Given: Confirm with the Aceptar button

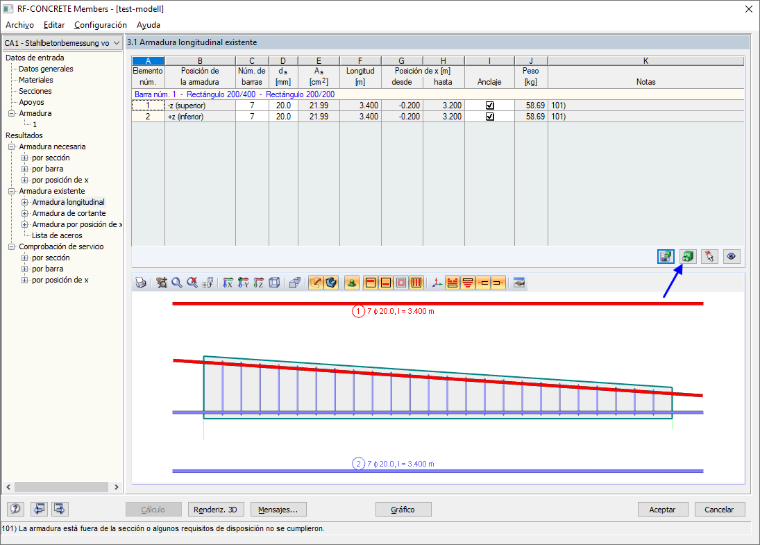Looking at the screenshot, I should pyautogui.click(x=662, y=510).
